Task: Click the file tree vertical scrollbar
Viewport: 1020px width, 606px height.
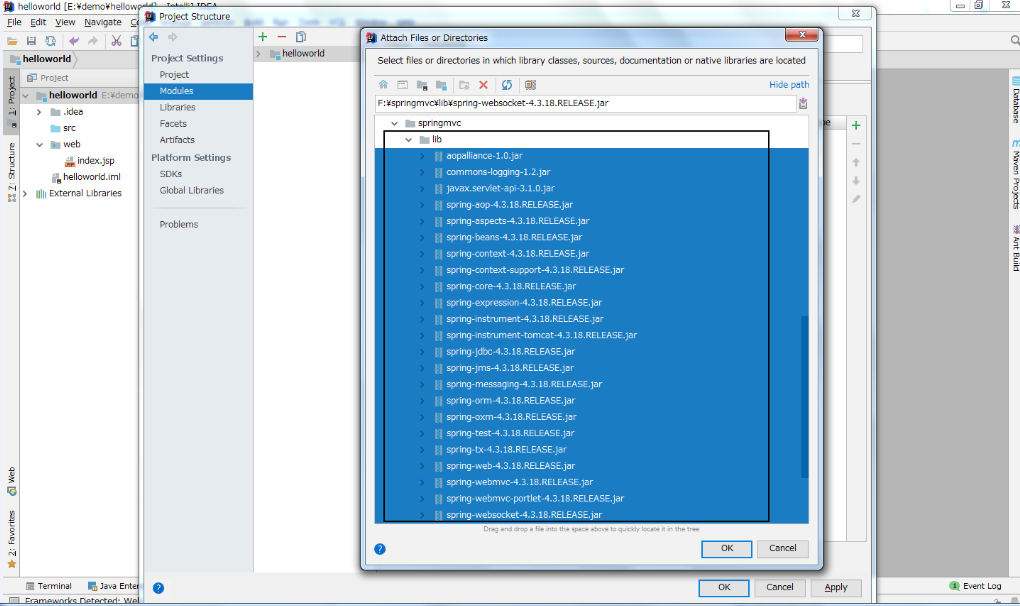Action: [x=804, y=397]
